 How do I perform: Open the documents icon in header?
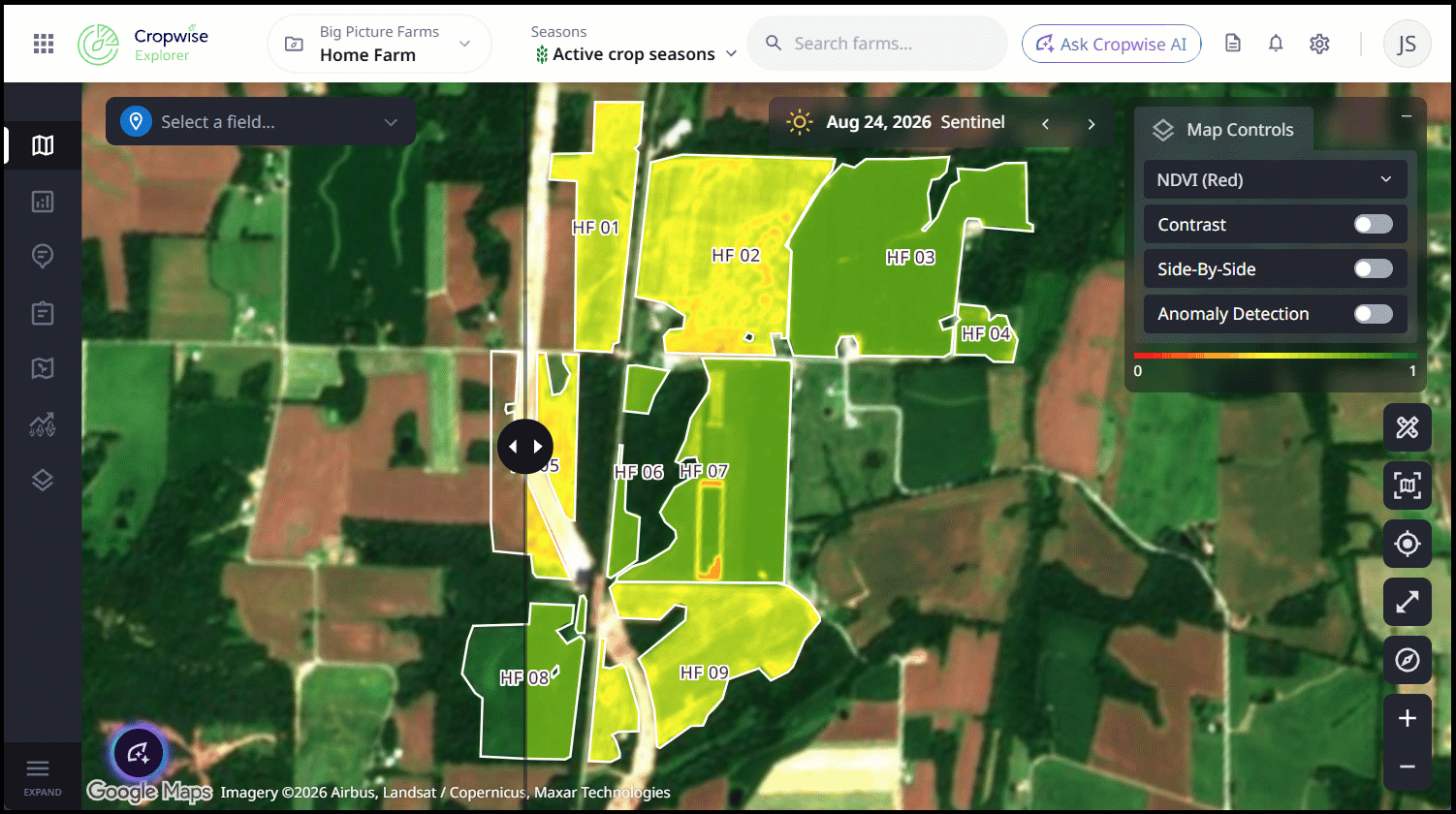click(x=1233, y=44)
